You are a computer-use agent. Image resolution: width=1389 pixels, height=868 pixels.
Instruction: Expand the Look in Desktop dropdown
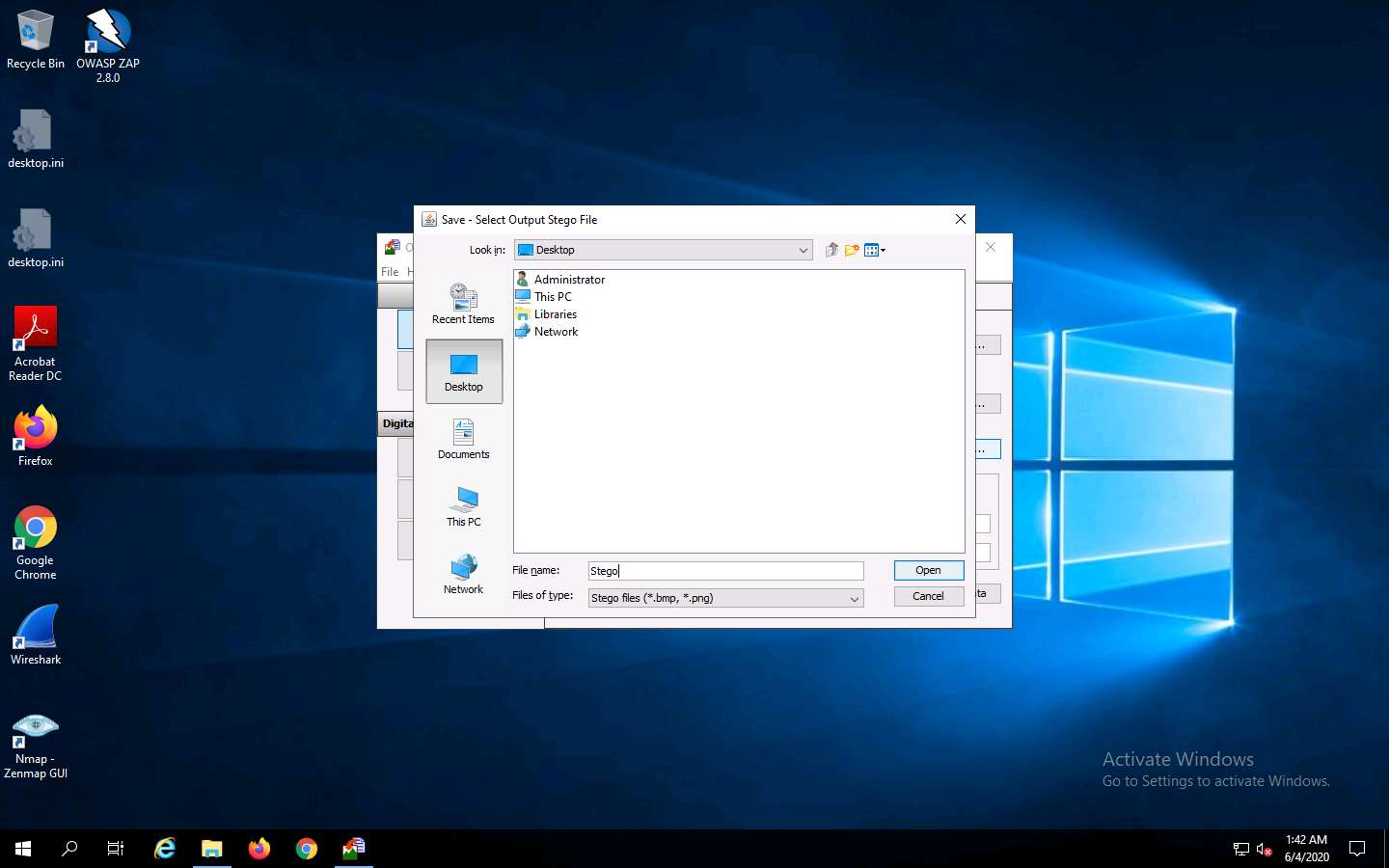[803, 250]
